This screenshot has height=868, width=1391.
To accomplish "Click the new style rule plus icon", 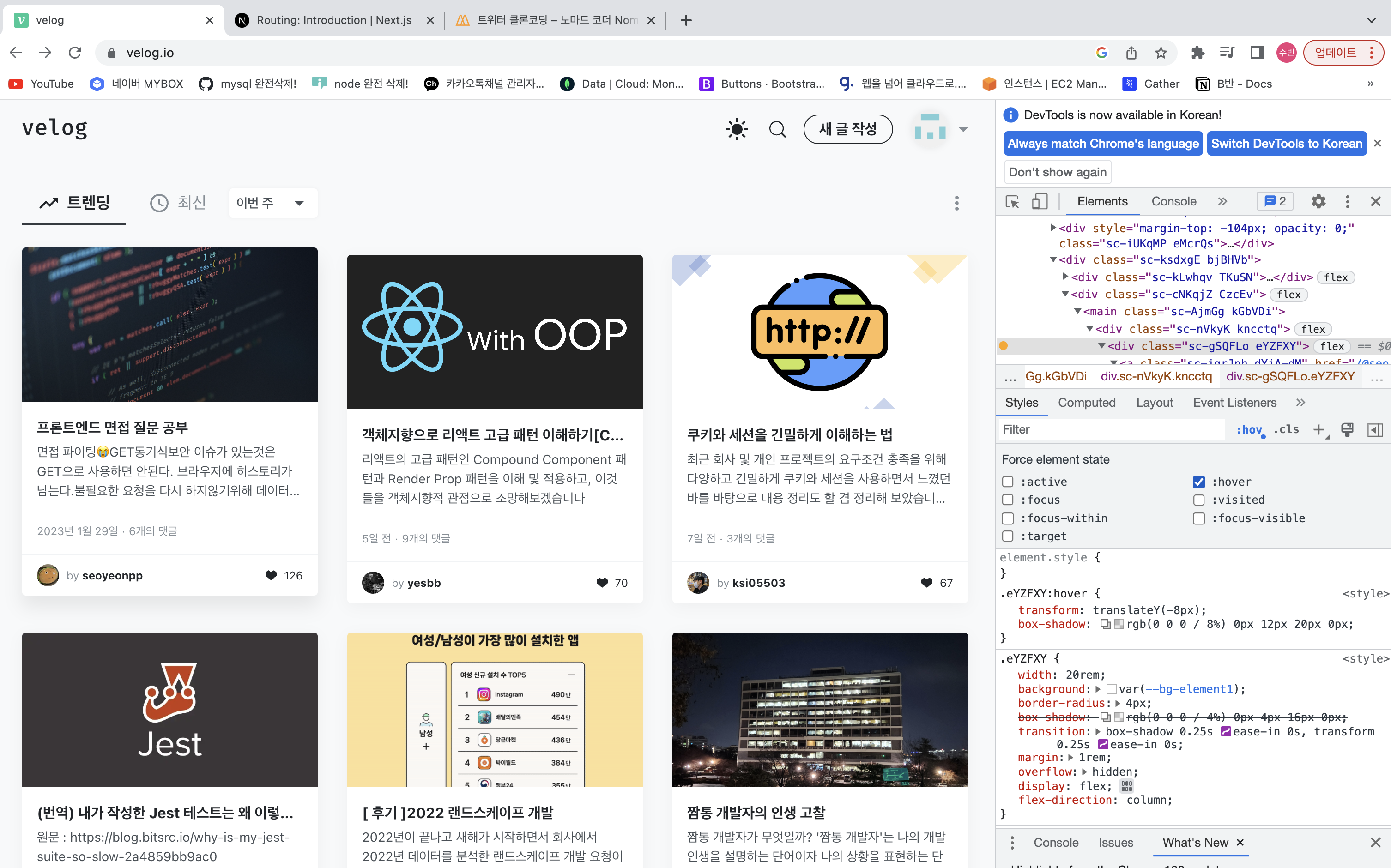I will (x=1318, y=429).
